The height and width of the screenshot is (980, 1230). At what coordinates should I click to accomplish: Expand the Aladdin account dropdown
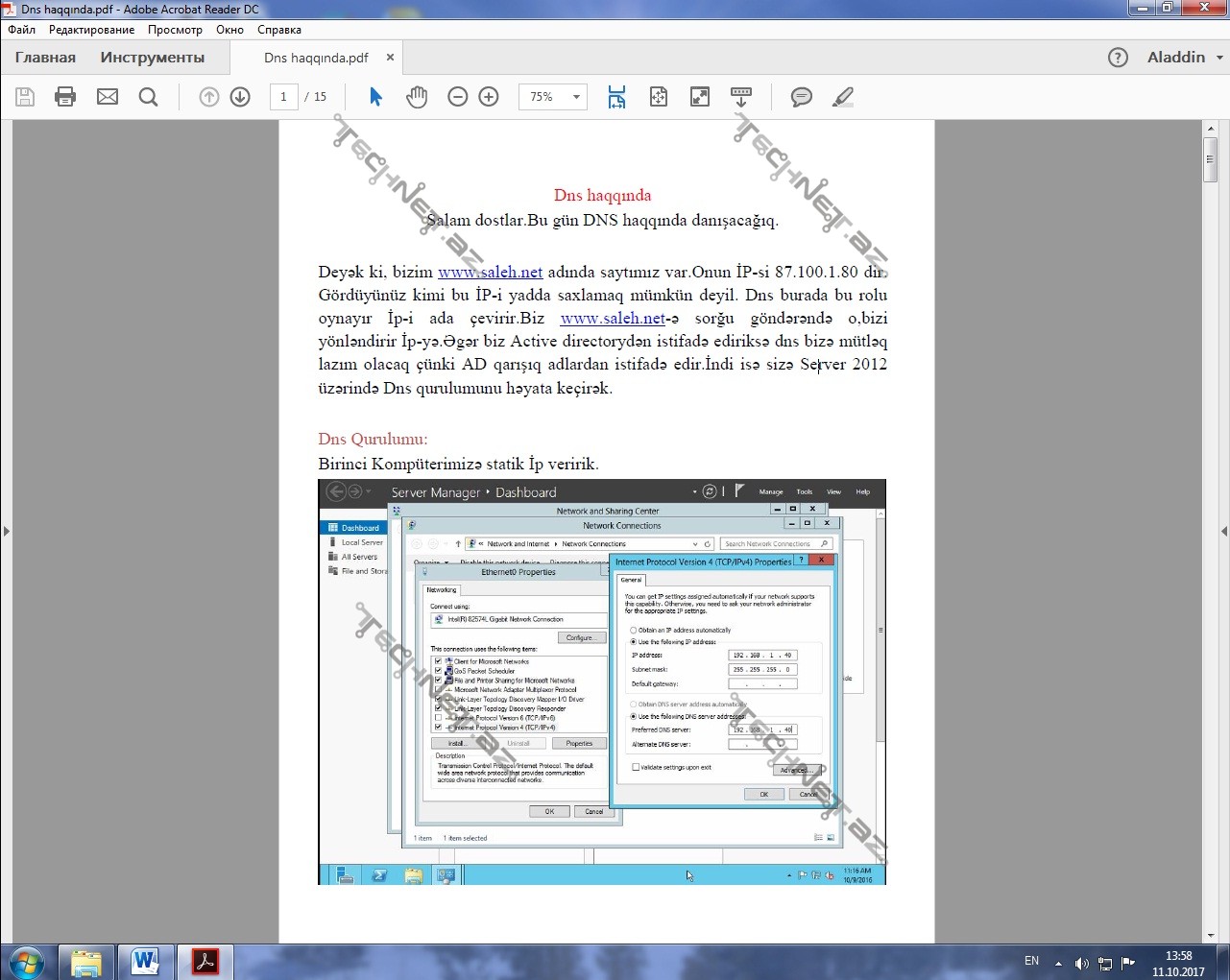click(x=1185, y=58)
